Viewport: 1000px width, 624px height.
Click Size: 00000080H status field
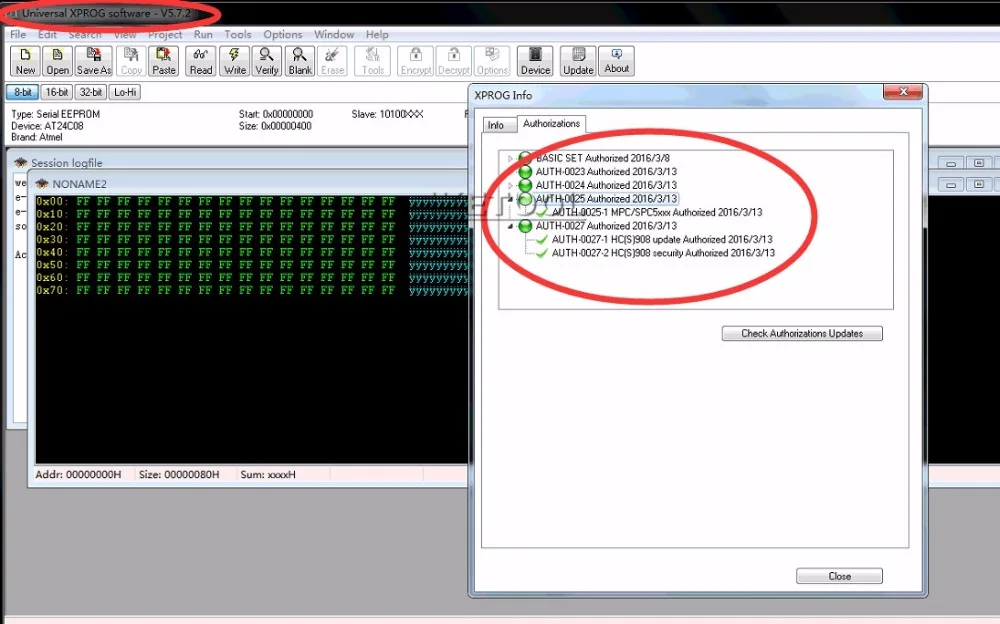click(179, 475)
